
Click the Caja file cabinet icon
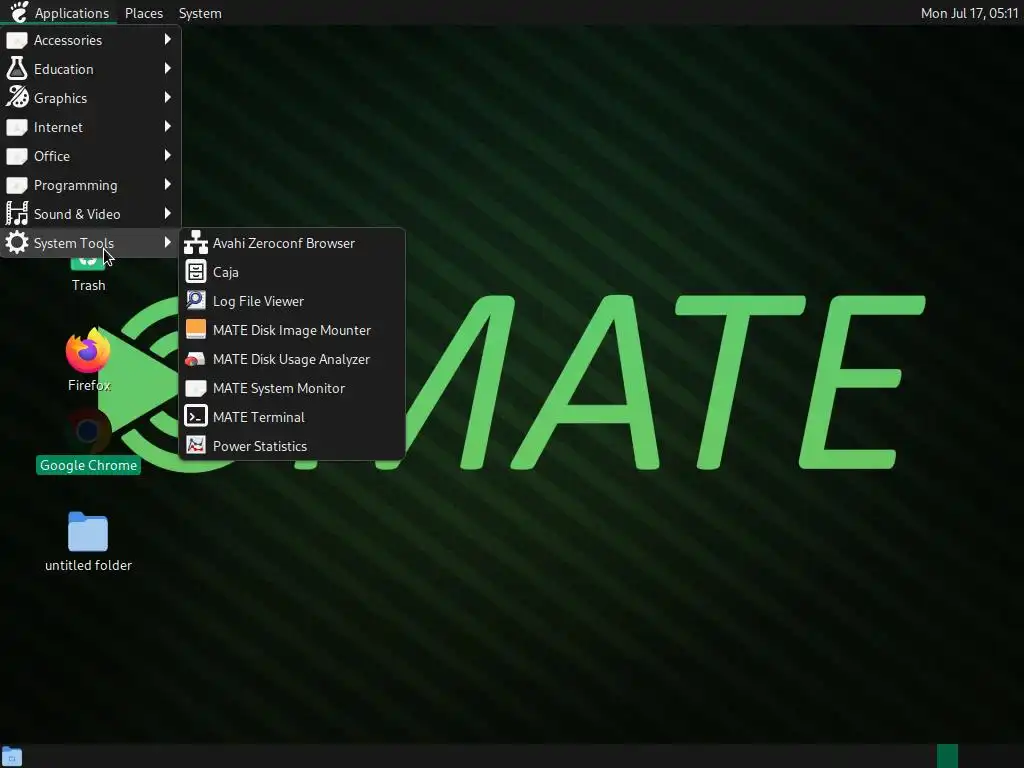point(195,272)
